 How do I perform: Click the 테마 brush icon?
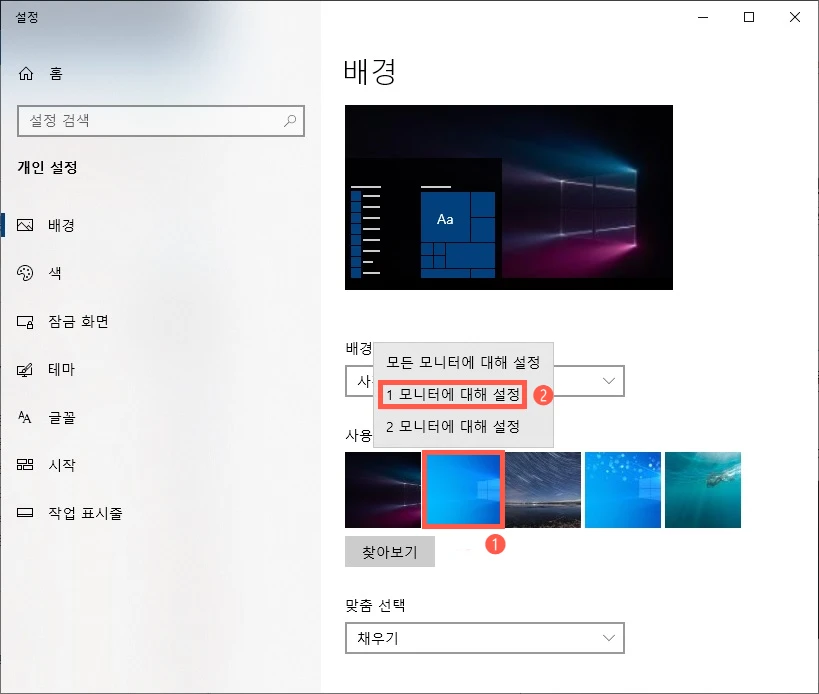(x=25, y=370)
